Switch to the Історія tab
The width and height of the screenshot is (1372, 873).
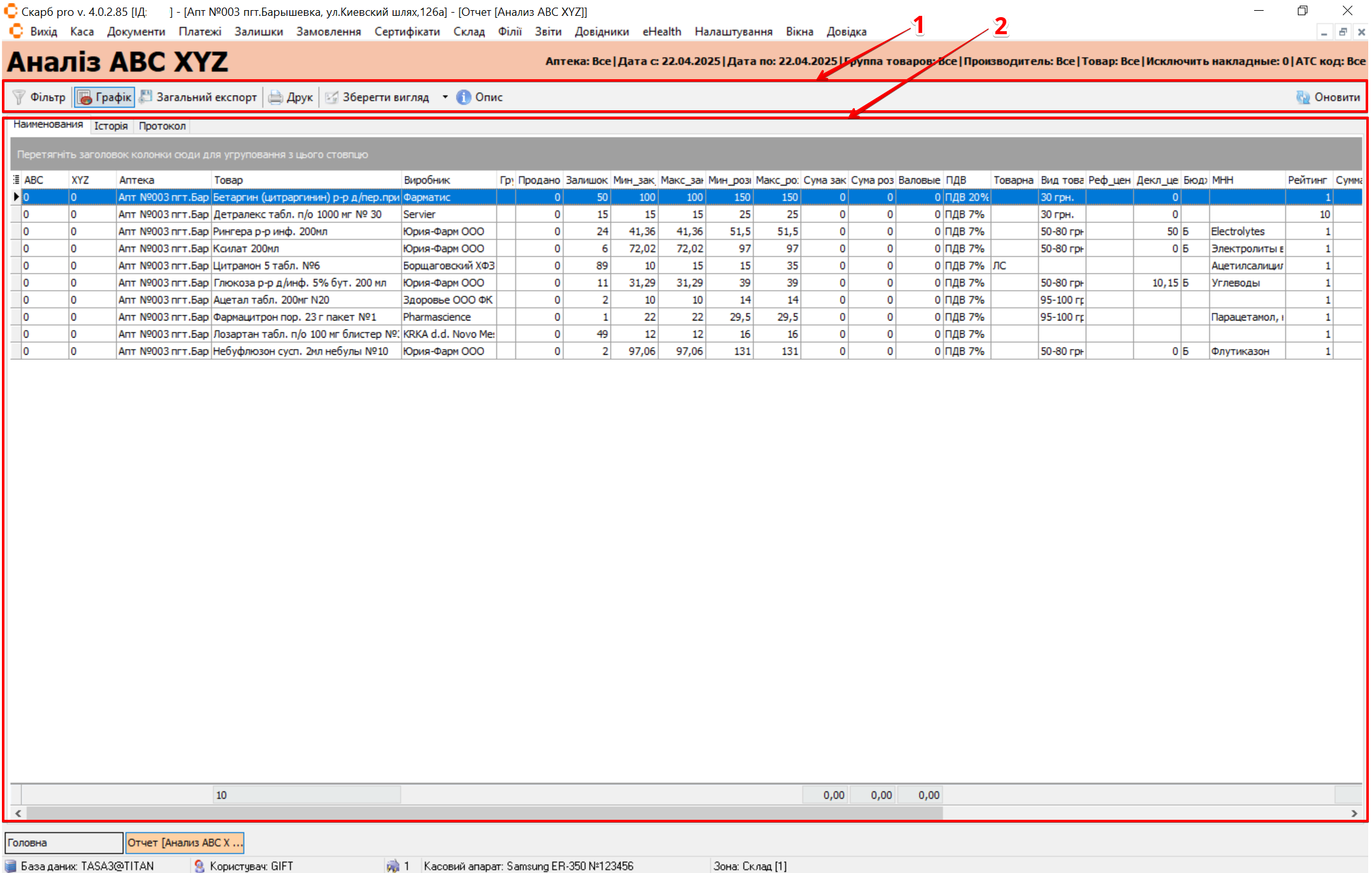(111, 125)
